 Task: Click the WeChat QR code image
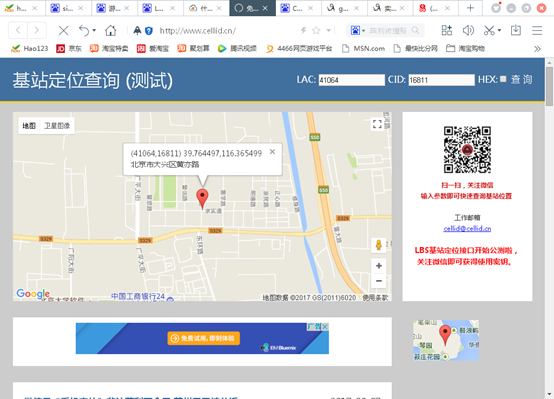[467, 150]
